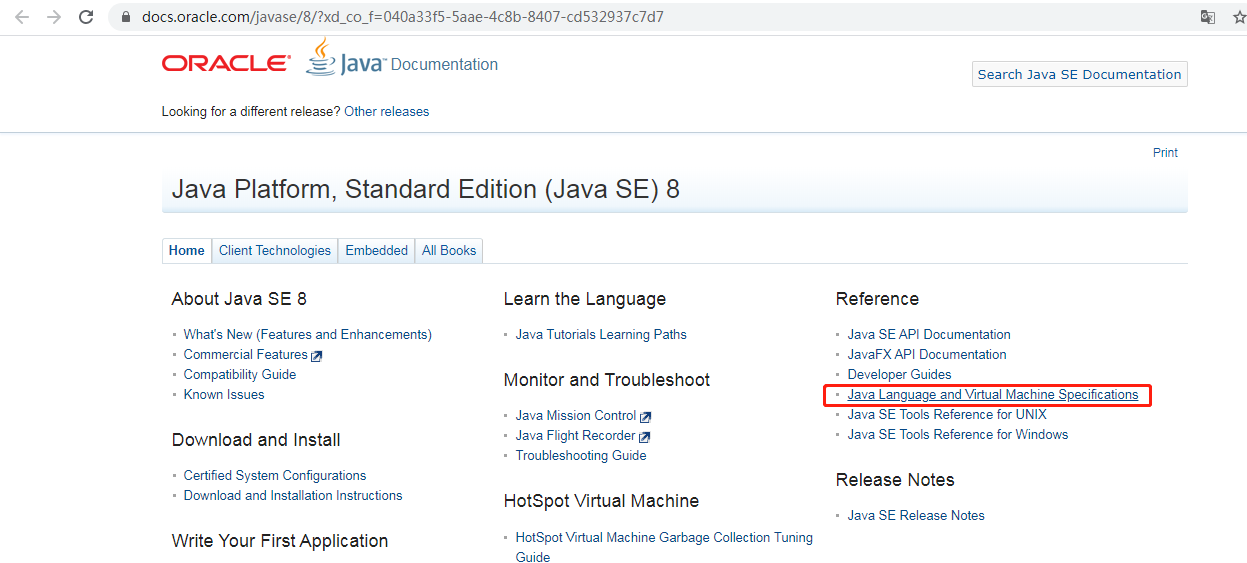Open Certified System Configurations link
The width and height of the screenshot is (1247, 563).
click(275, 476)
